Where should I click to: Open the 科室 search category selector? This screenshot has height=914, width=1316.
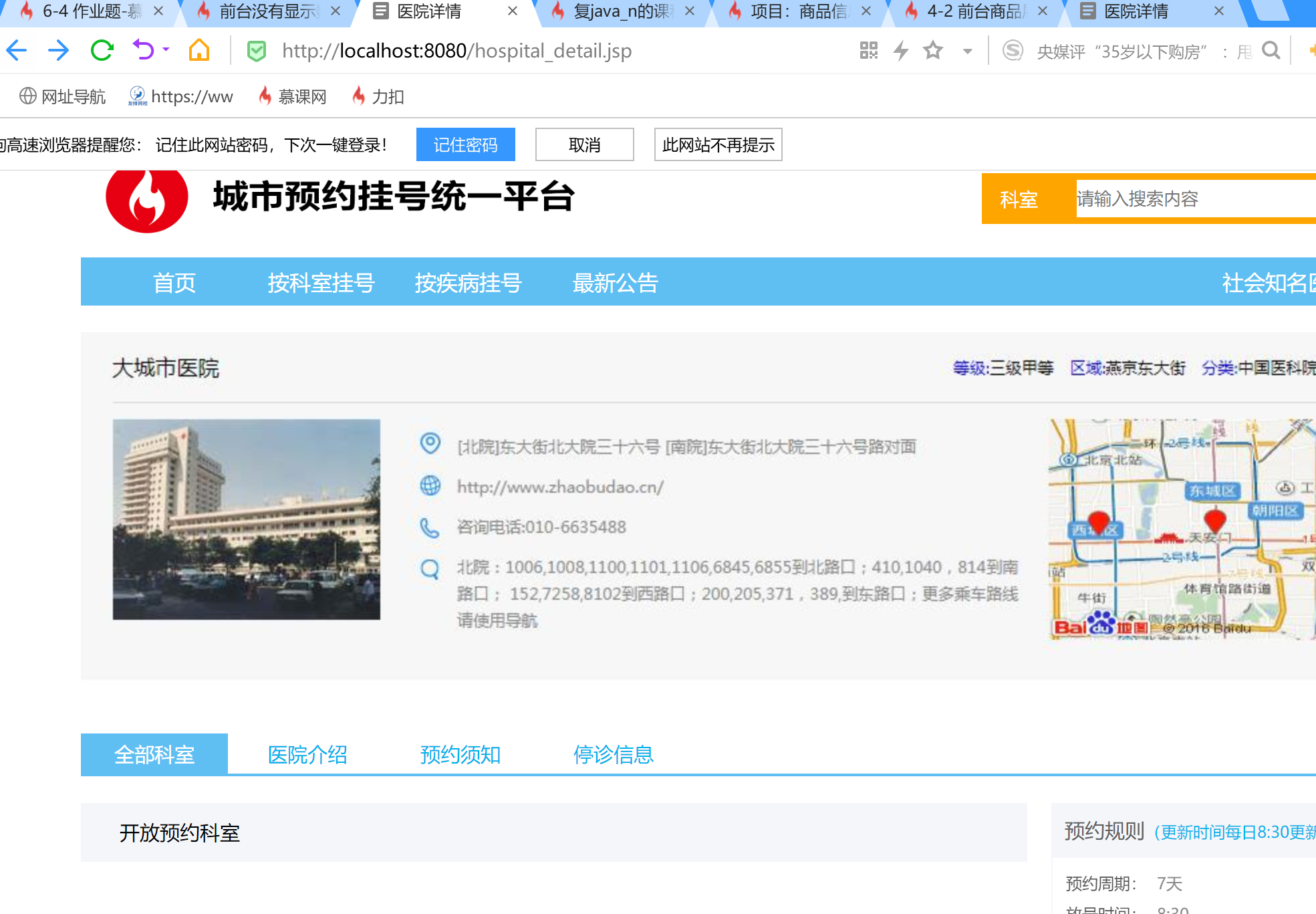click(x=1019, y=199)
